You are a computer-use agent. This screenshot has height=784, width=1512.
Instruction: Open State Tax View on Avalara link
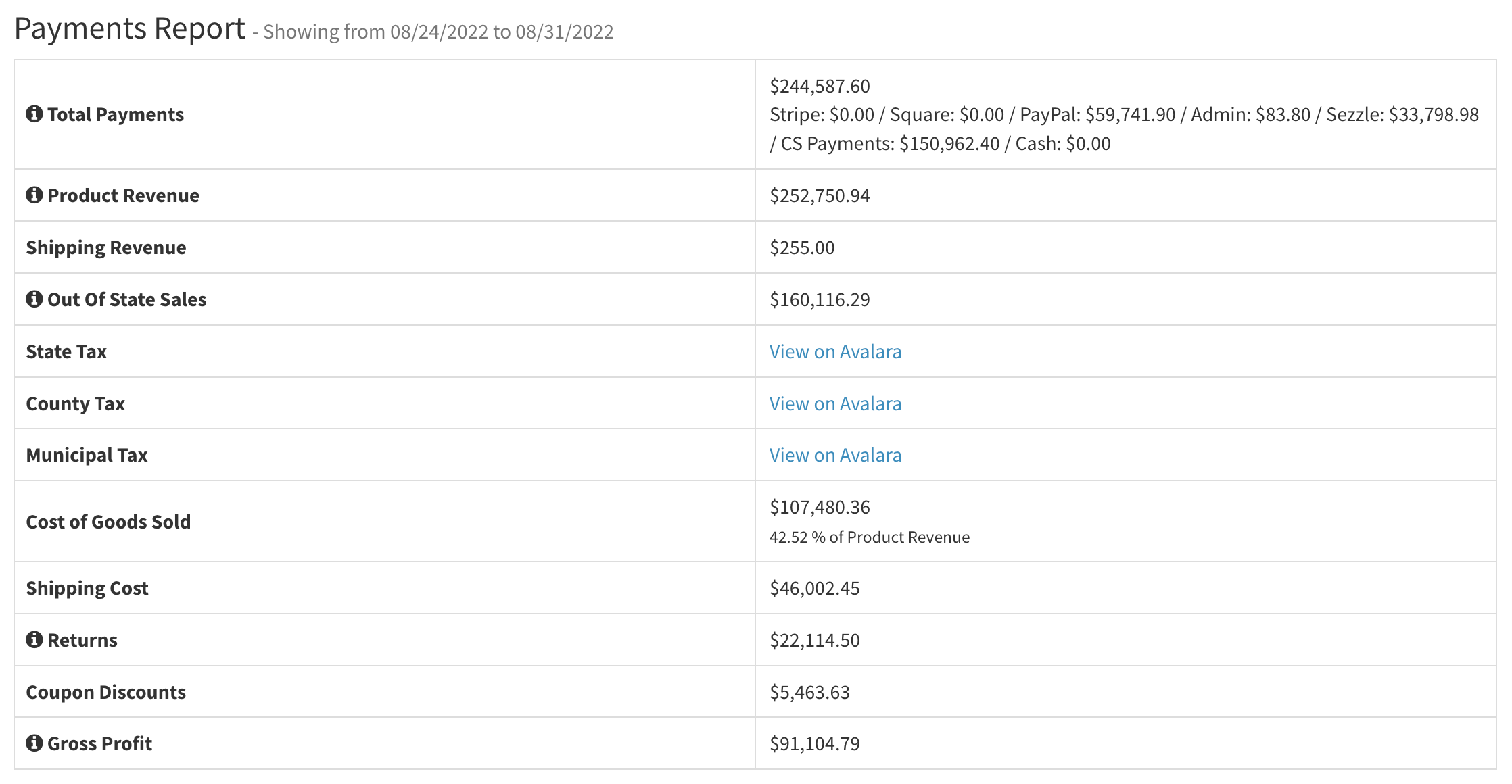(835, 351)
